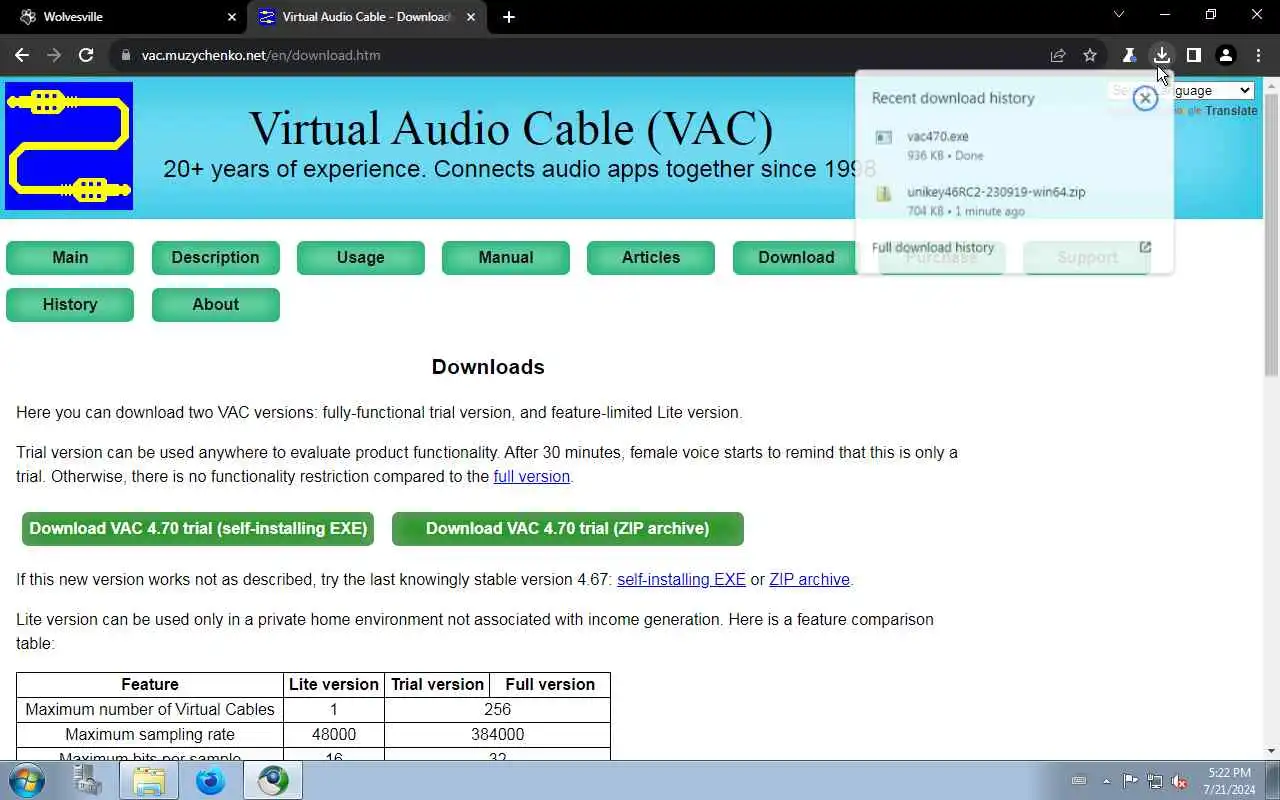The width and height of the screenshot is (1280, 800).
Task: Open Chrome three-dot menu
Action: [x=1258, y=55]
